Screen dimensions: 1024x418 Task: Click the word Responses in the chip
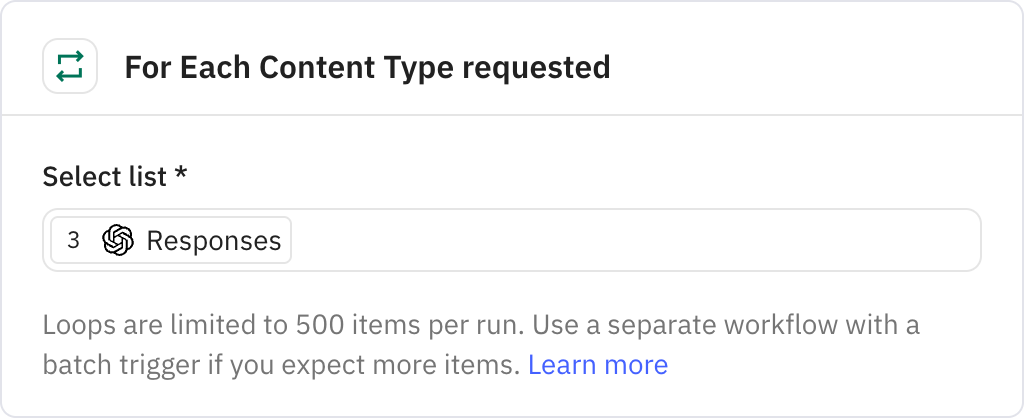coord(214,241)
